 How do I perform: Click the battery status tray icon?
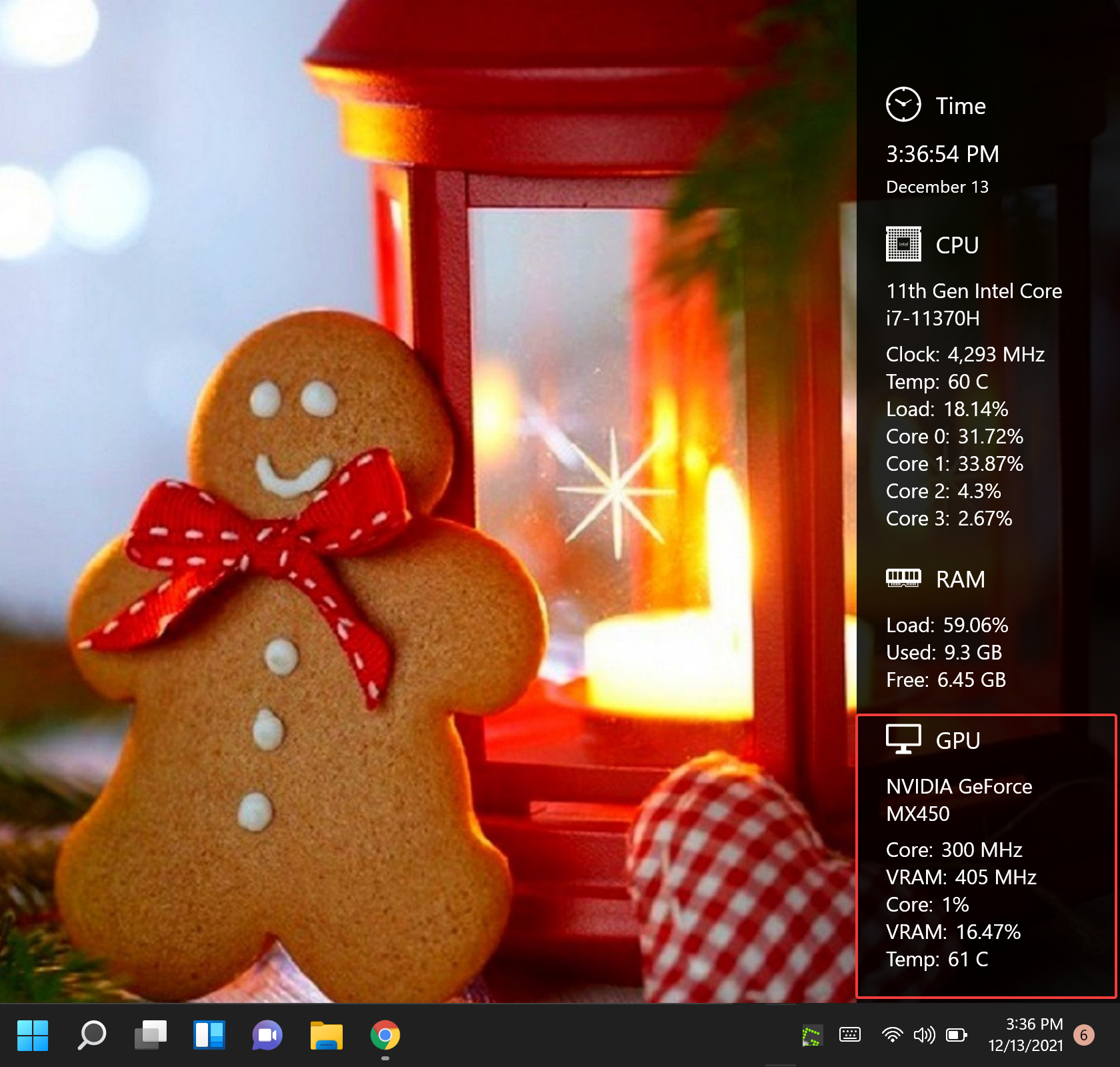pos(957,1035)
